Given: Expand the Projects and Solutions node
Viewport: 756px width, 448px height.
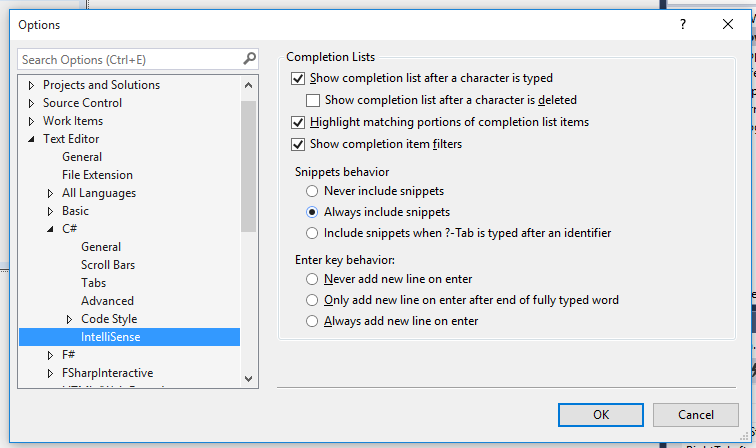Looking at the screenshot, I should tap(31, 85).
